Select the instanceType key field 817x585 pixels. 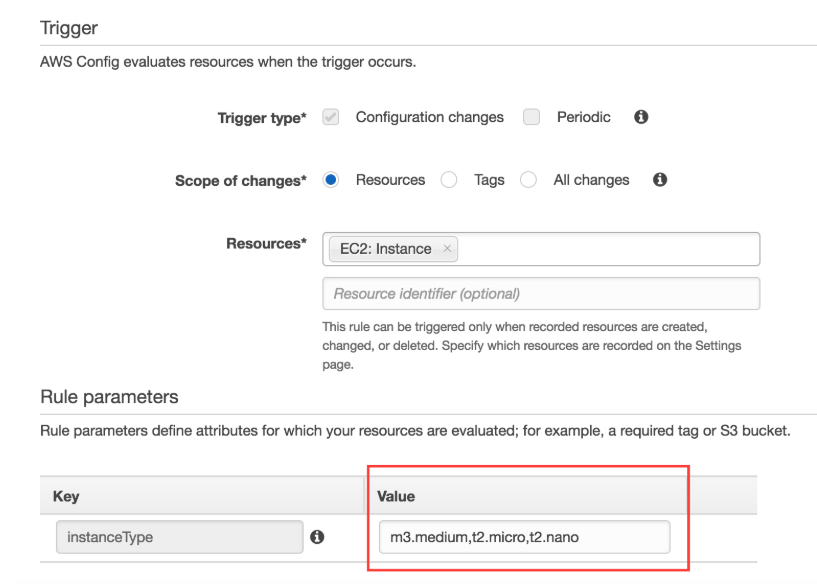click(x=180, y=537)
